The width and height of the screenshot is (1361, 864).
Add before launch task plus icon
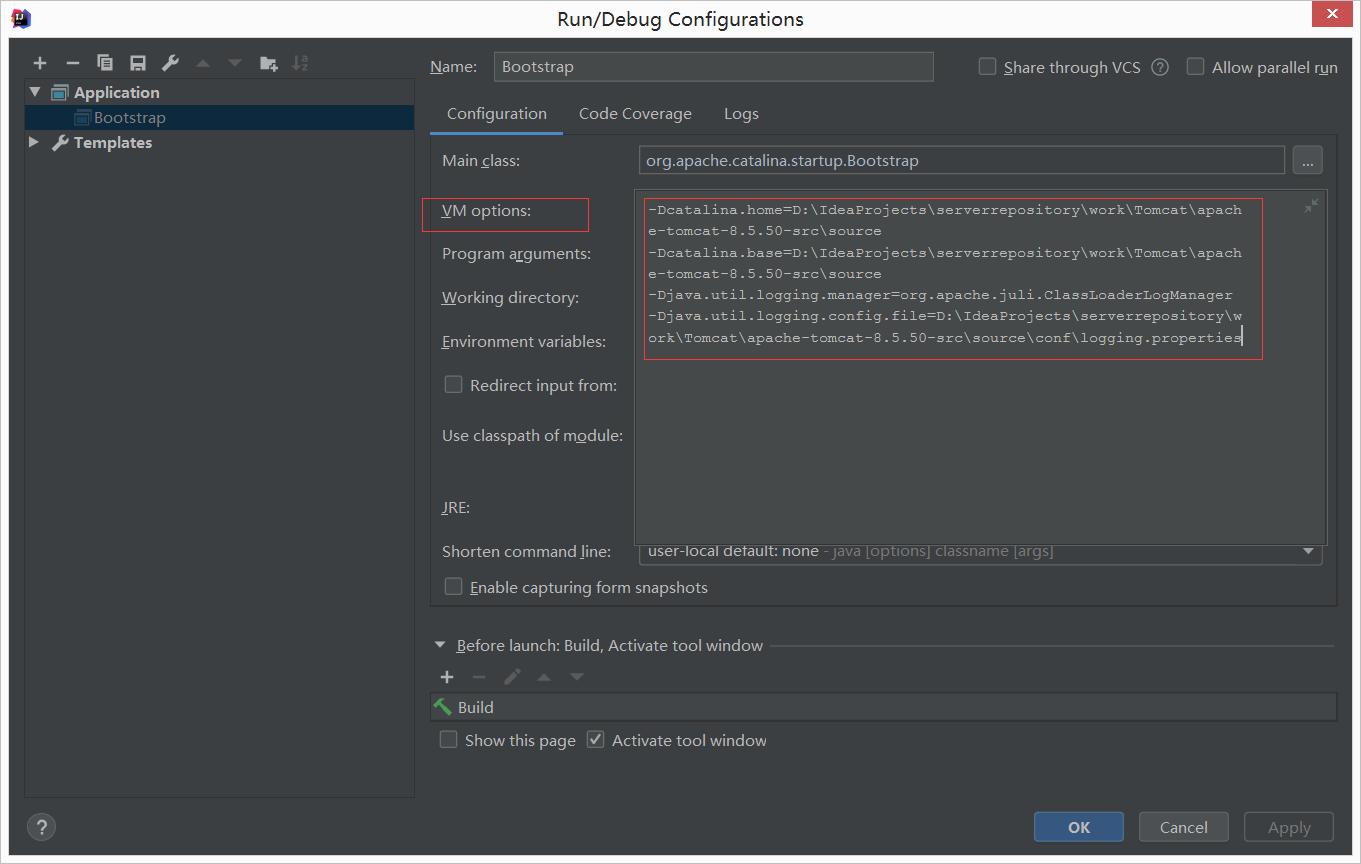[x=447, y=677]
